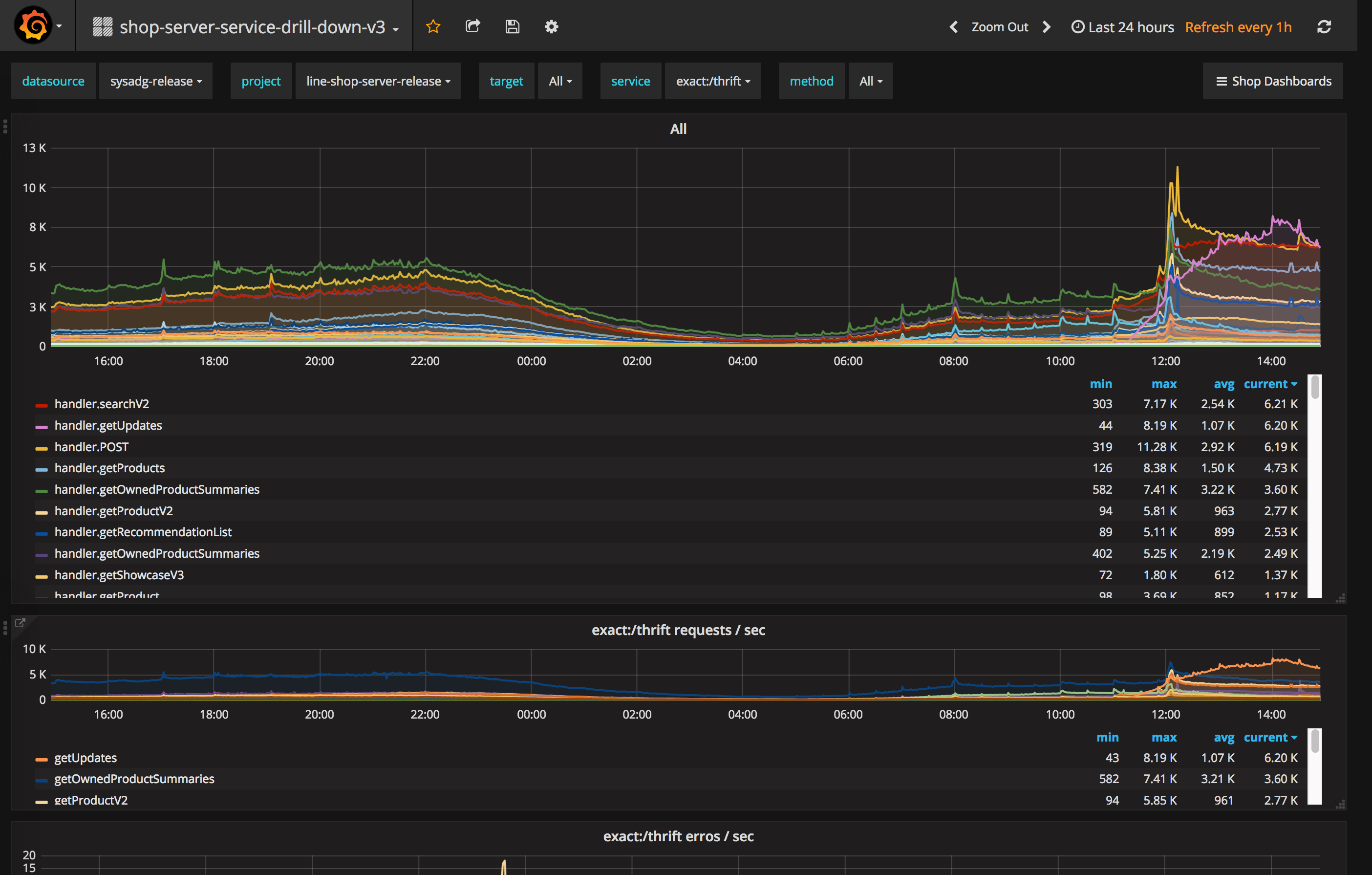The width and height of the screenshot is (1372, 875).
Task: Open the sysadg-release dropdown
Action: (x=155, y=80)
